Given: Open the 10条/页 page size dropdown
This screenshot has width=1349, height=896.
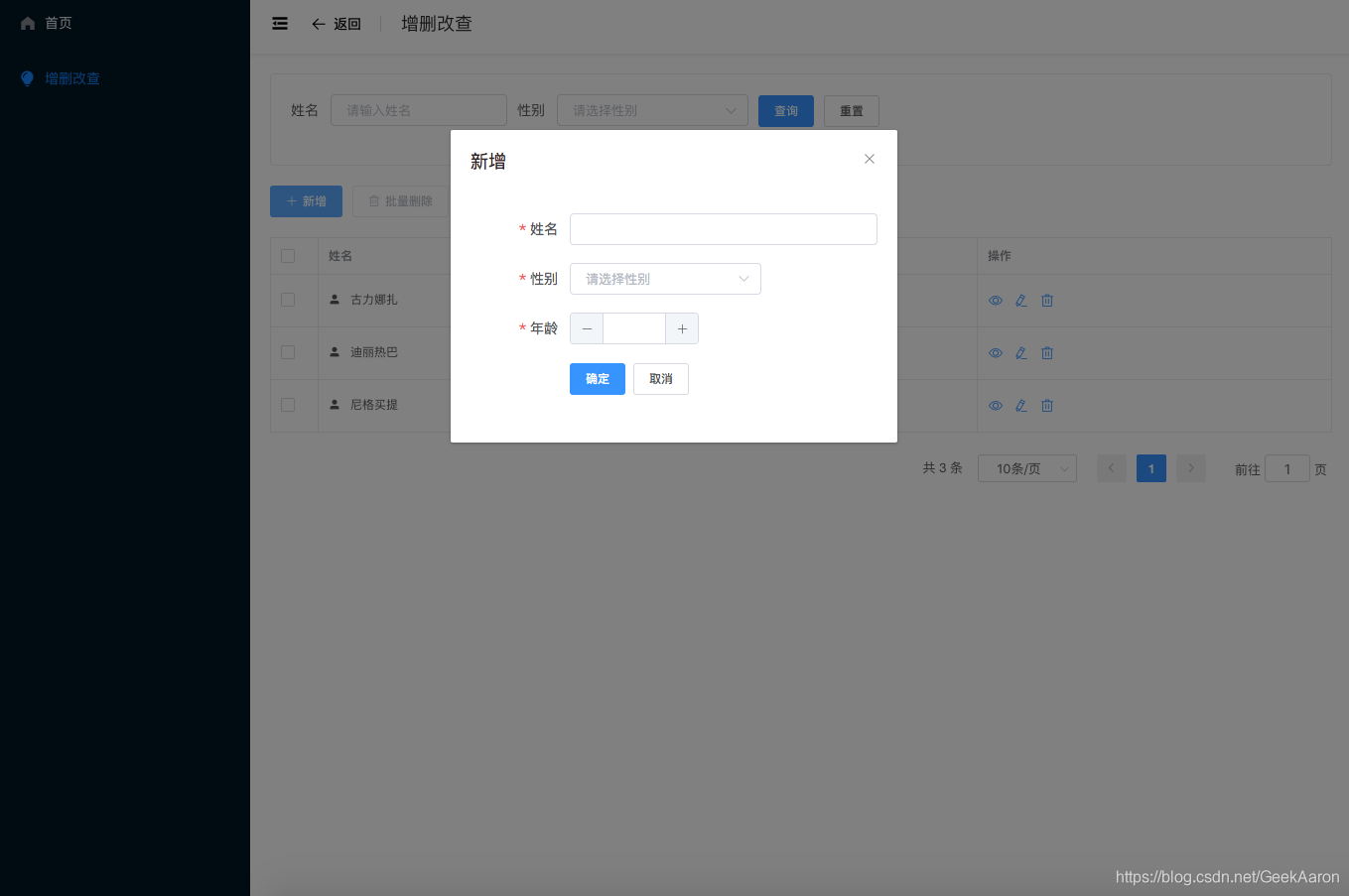Looking at the screenshot, I should tap(1027, 468).
